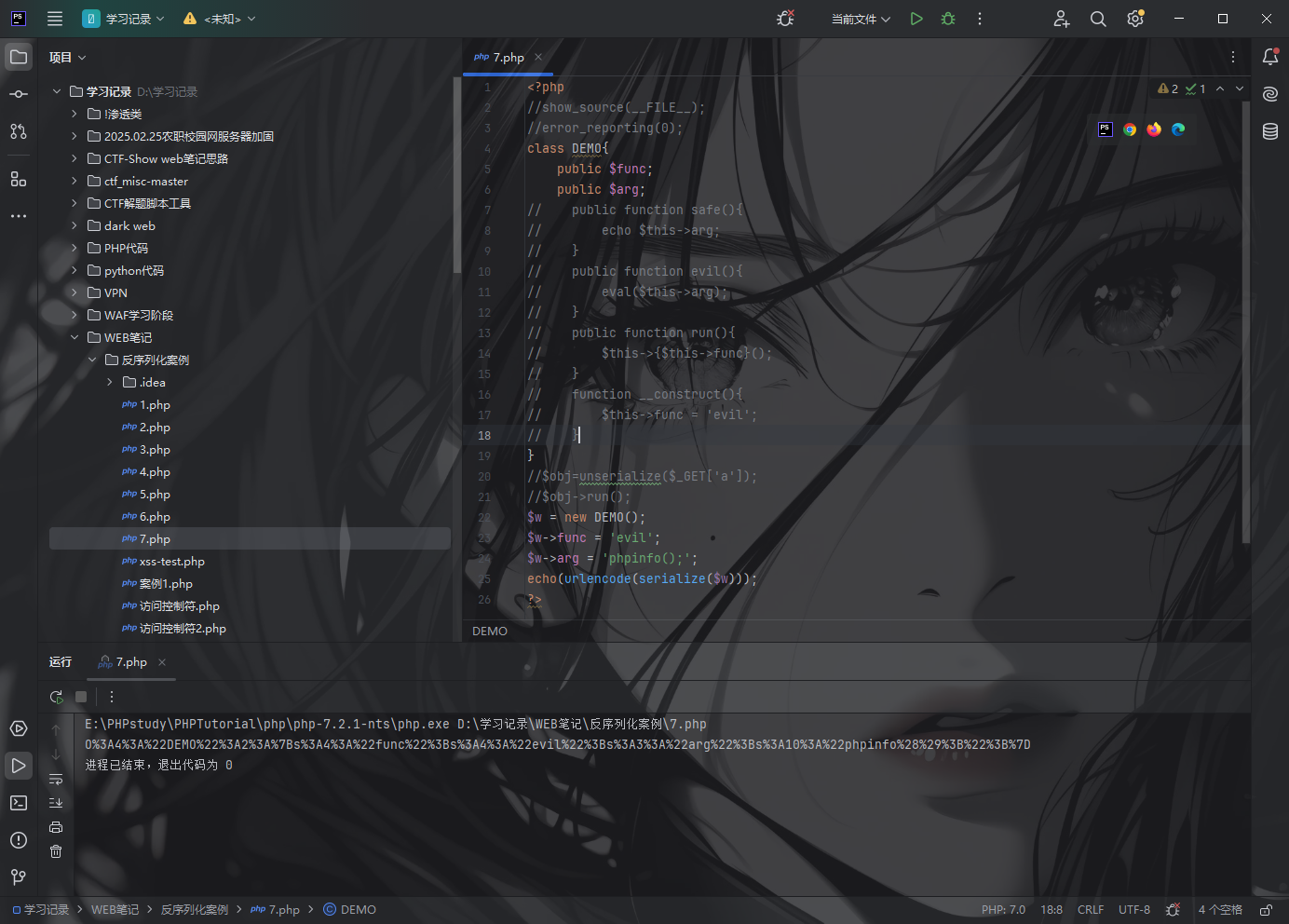Image resolution: width=1289 pixels, height=924 pixels.
Task: Change UTF-8 file encoding
Action: (1134, 910)
